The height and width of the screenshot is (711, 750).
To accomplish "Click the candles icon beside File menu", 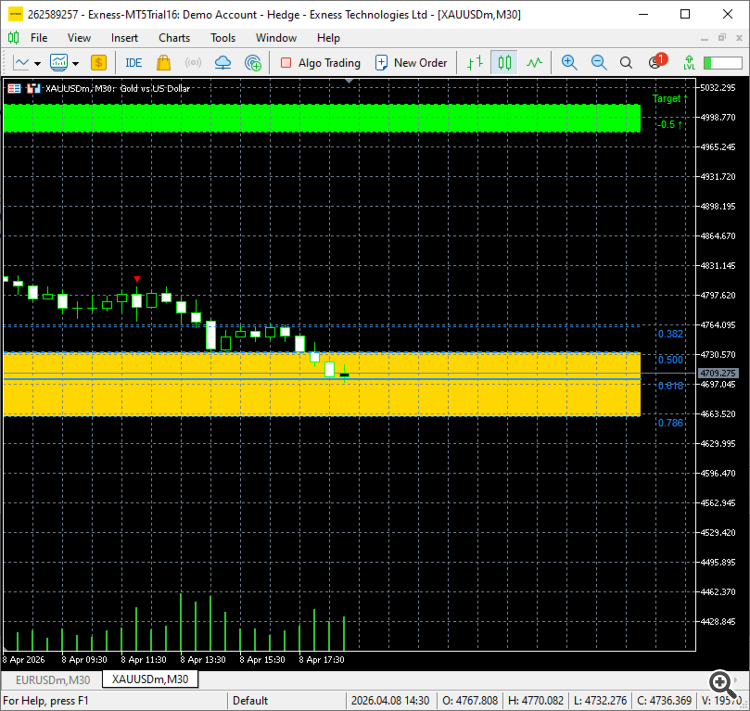I will [x=13, y=38].
